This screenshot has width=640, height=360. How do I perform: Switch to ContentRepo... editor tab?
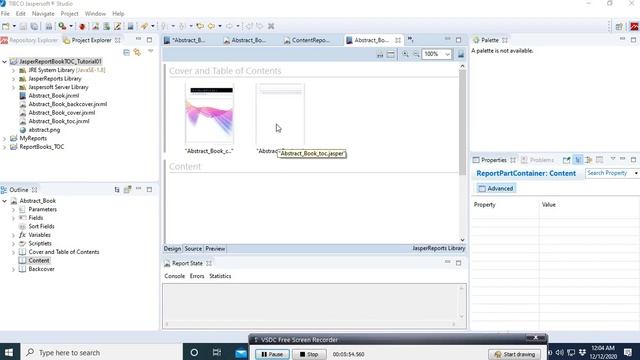pyautogui.click(x=307, y=40)
